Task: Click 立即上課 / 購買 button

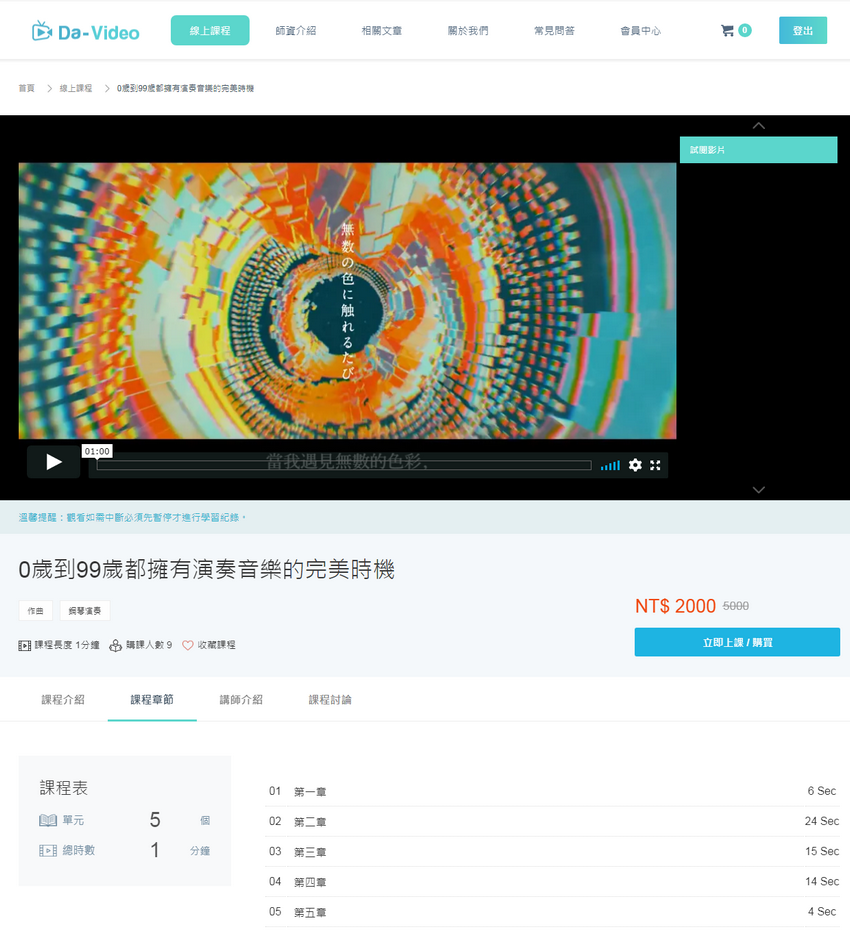Action: point(737,642)
